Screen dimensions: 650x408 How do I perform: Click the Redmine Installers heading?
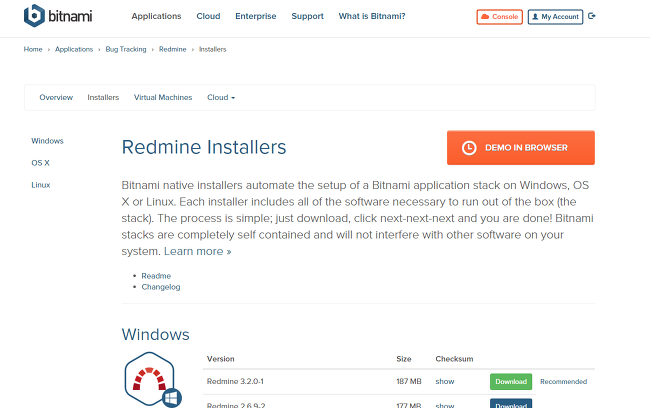point(204,147)
